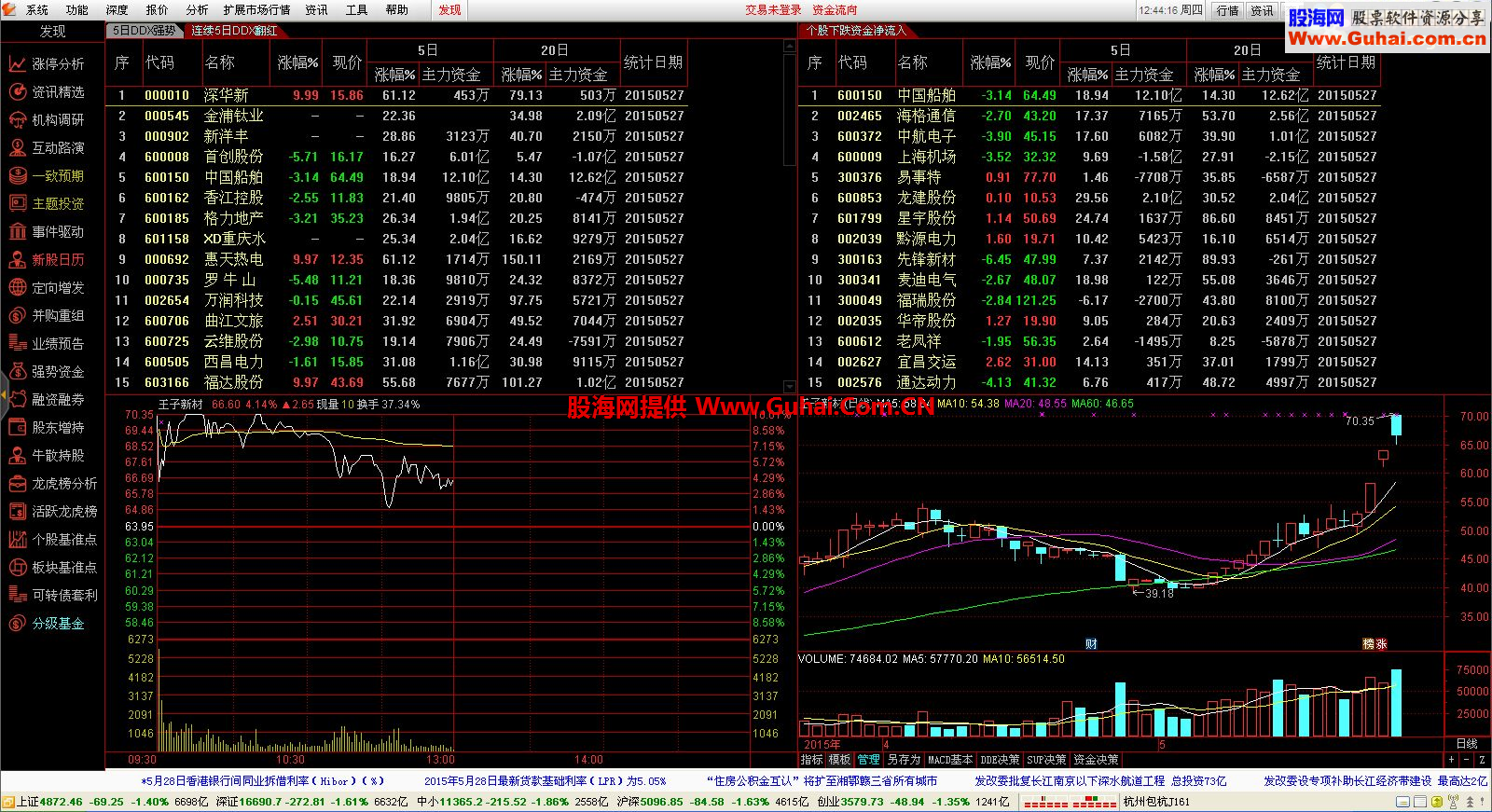Screen dimensions: 1492x812
Task: Open the 帮助 menu
Action: (397, 10)
